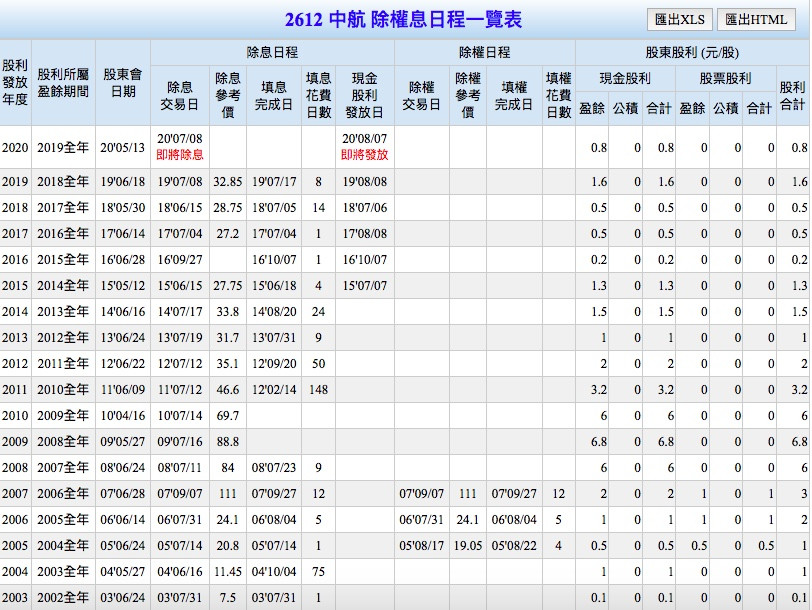Click the 除權交易日 column header
This screenshot has height=610, width=812.
[x=421, y=95]
